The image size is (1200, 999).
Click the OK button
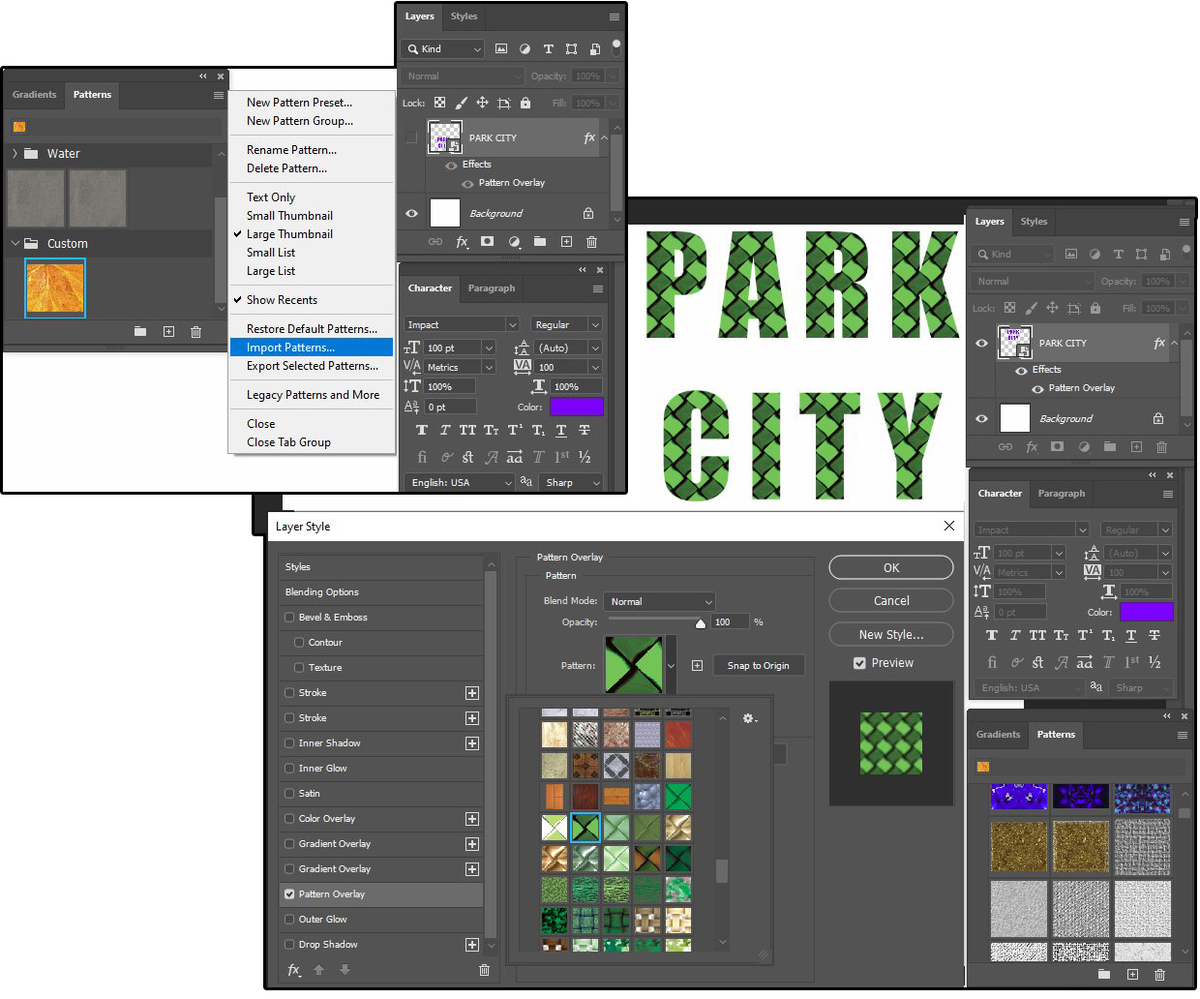[890, 568]
